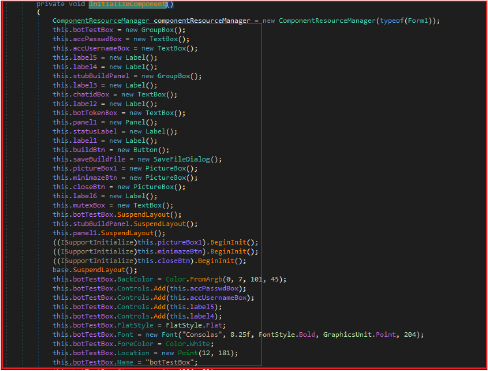Click the 'this.saveBuildFile = new SaveFileDialog();' line
Image resolution: width=488 pixels, height=371 pixels.
click(137, 159)
